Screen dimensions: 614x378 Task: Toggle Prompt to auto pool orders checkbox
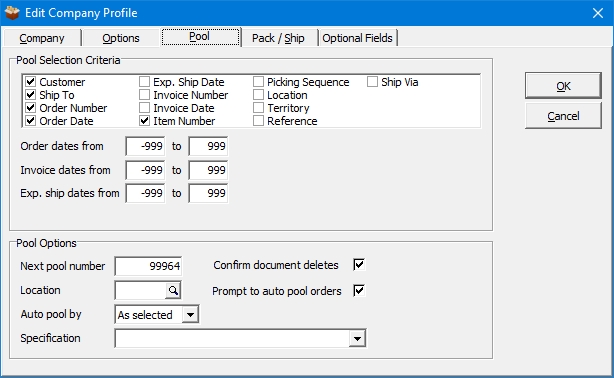pos(359,291)
